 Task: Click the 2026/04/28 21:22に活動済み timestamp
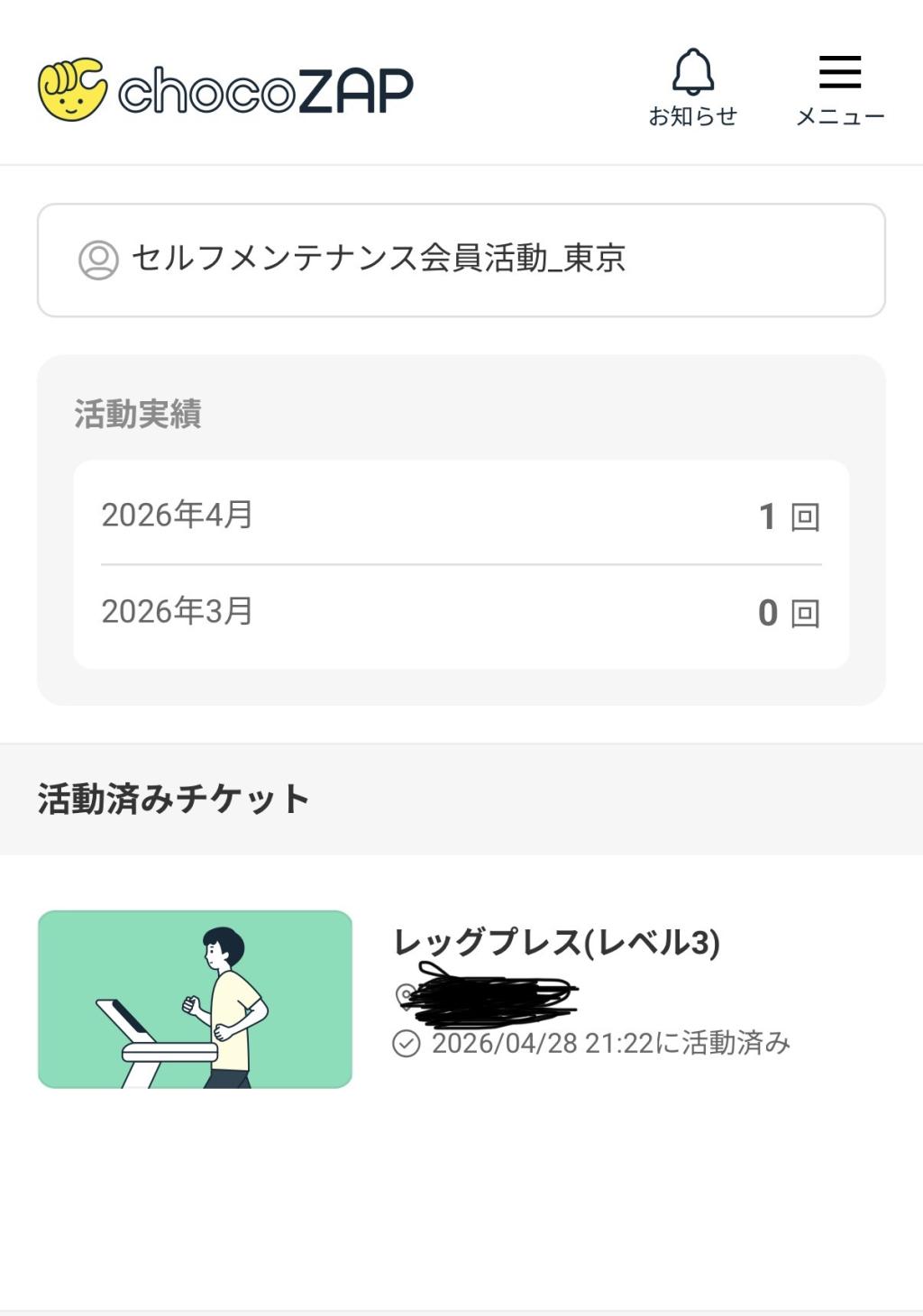pyautogui.click(x=610, y=1043)
